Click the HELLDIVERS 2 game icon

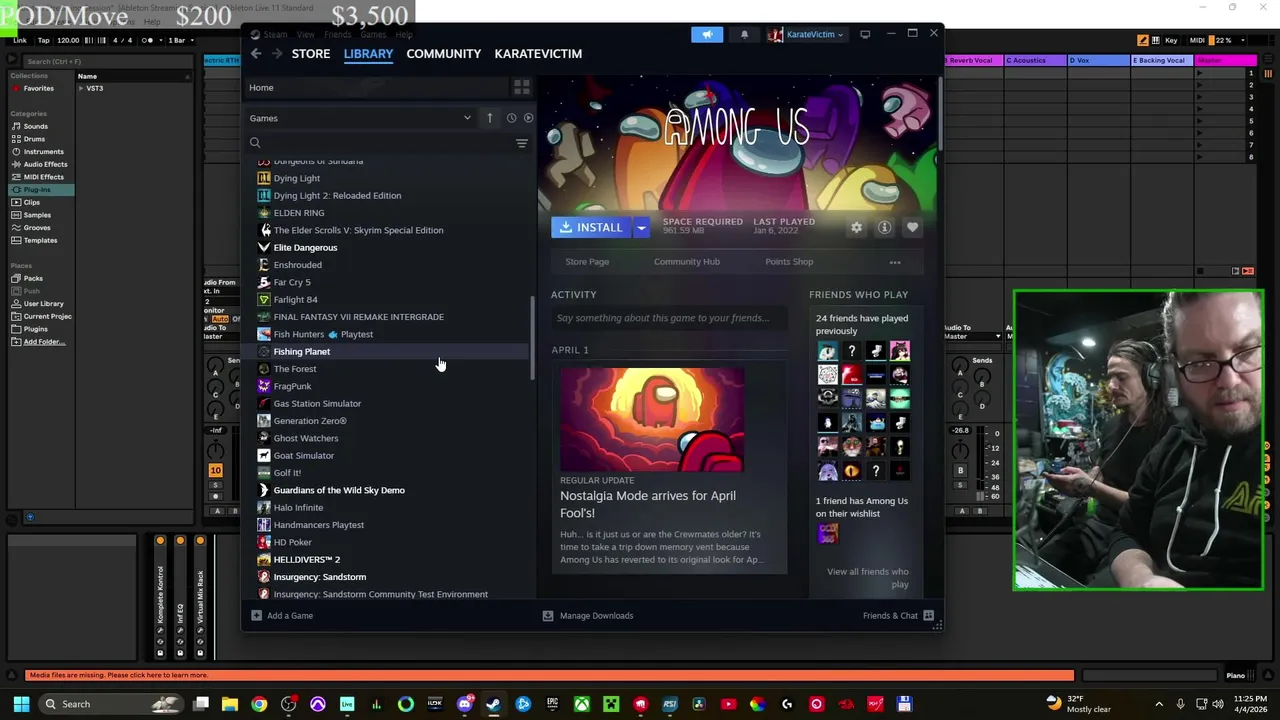[x=264, y=559]
